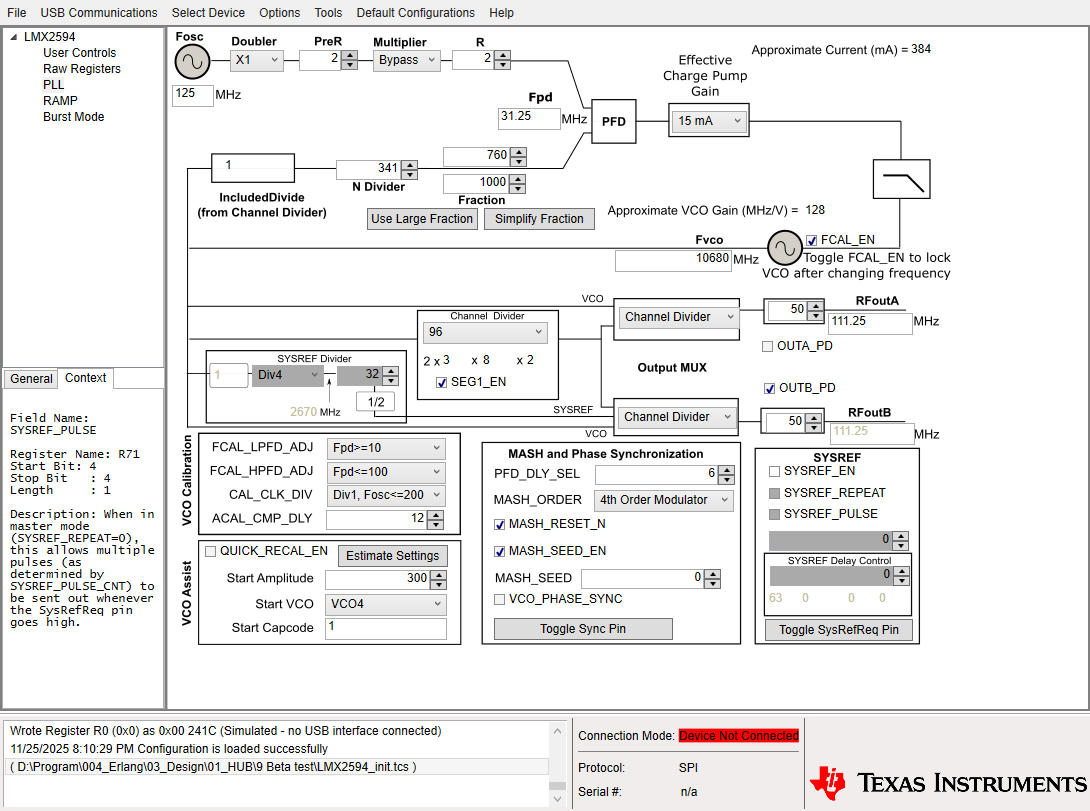Viewport: 1090px width, 811px height.
Task: Open the MASH_ORDER dropdown
Action: (x=663, y=500)
